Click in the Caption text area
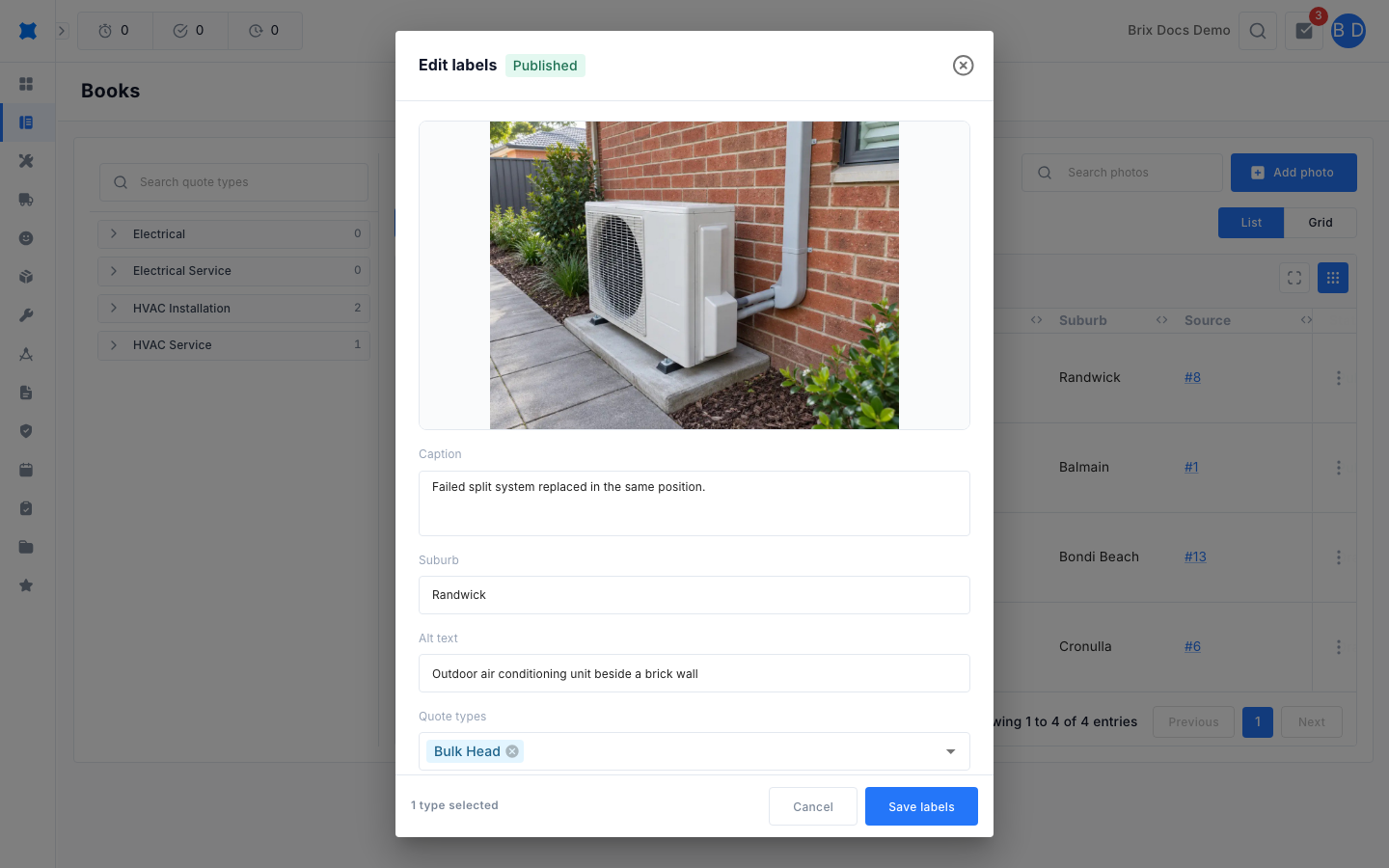Image resolution: width=1389 pixels, height=868 pixels. [694, 503]
